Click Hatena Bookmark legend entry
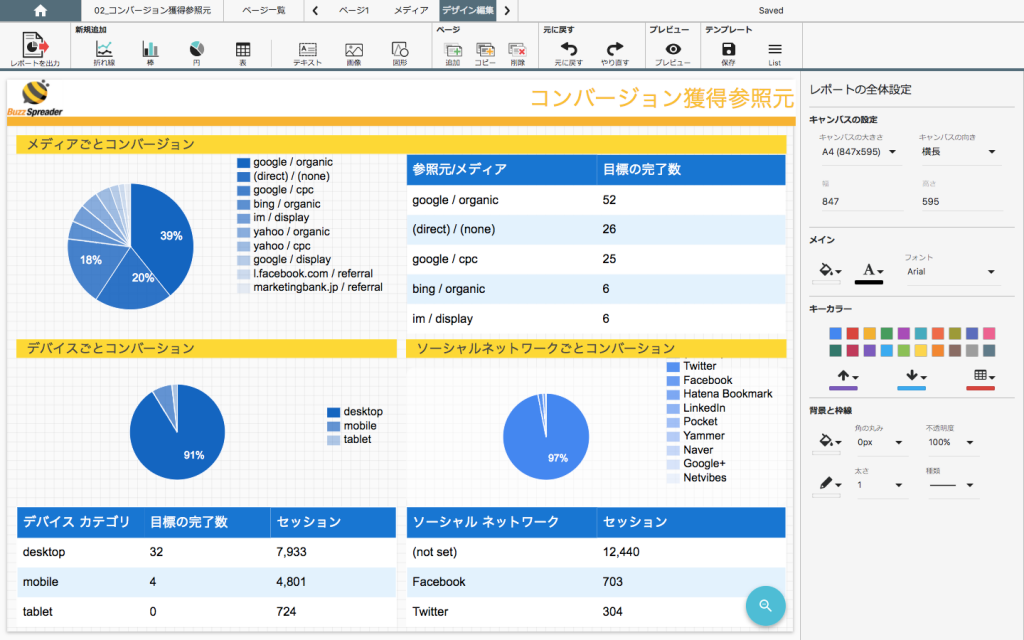 (719, 394)
